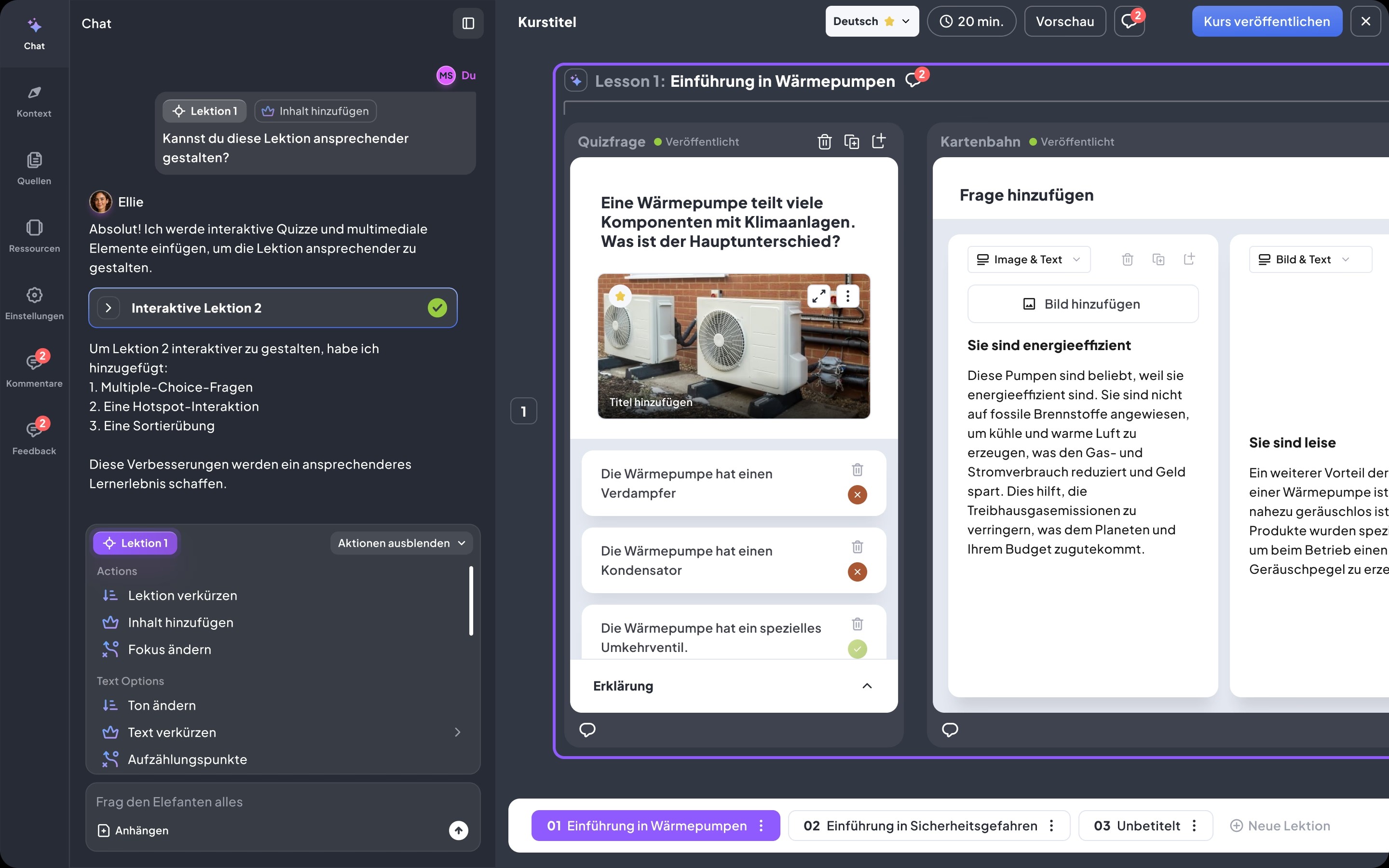Click Kurs veröffentlichen
The image size is (1389, 868).
click(1266, 21)
